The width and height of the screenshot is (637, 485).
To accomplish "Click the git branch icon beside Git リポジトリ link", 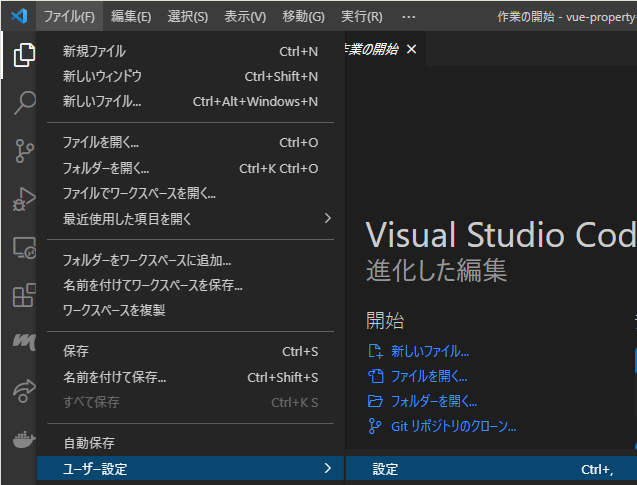I will click(x=374, y=426).
